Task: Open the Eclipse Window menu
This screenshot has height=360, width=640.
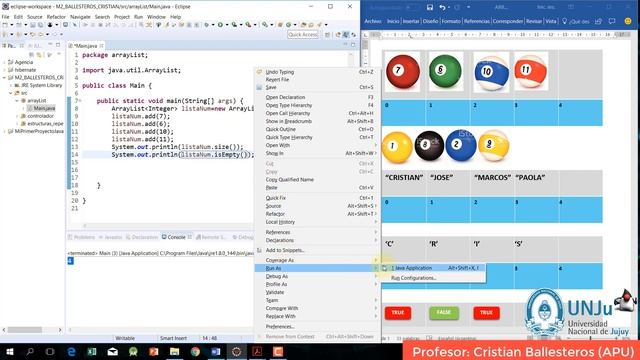Action: (x=156, y=17)
